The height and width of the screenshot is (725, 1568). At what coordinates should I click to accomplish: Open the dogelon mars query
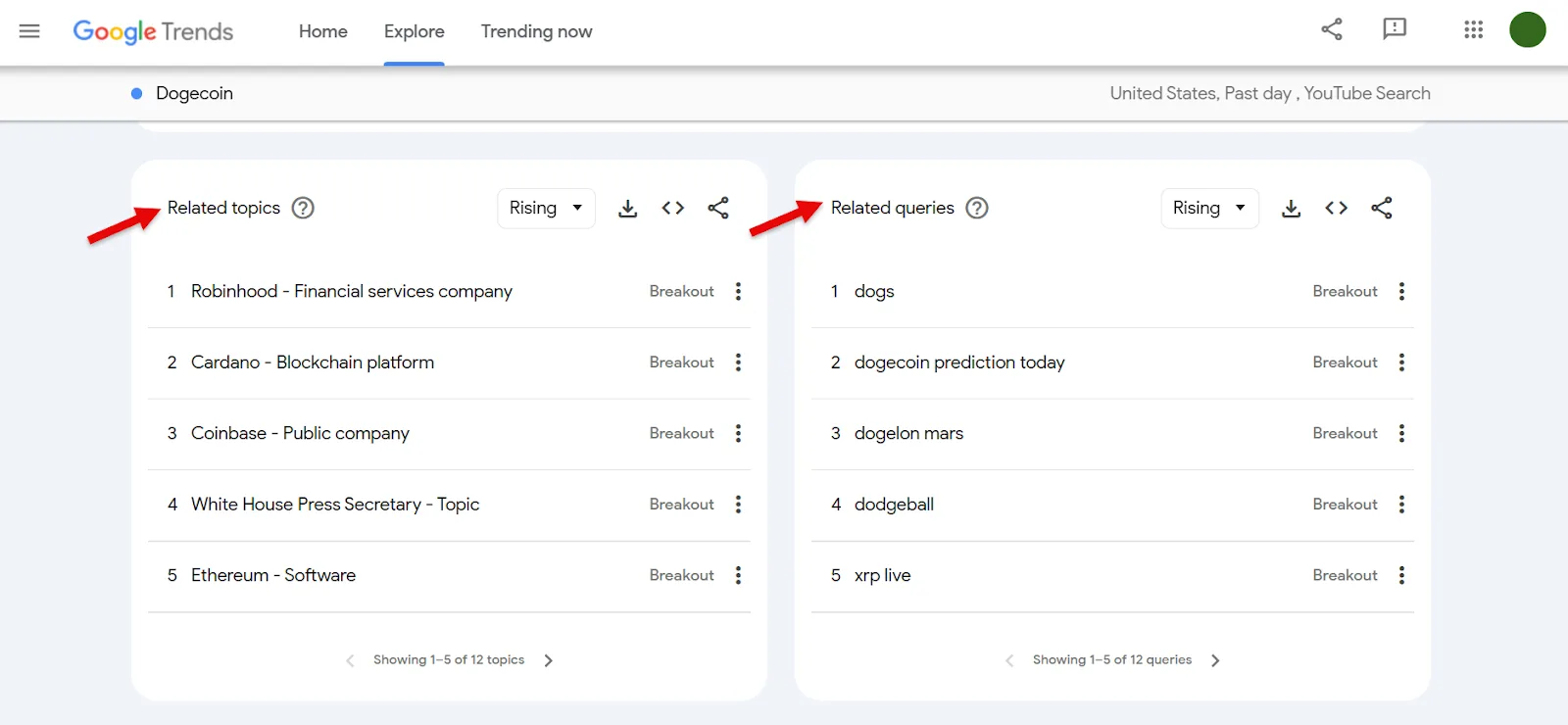coord(909,433)
